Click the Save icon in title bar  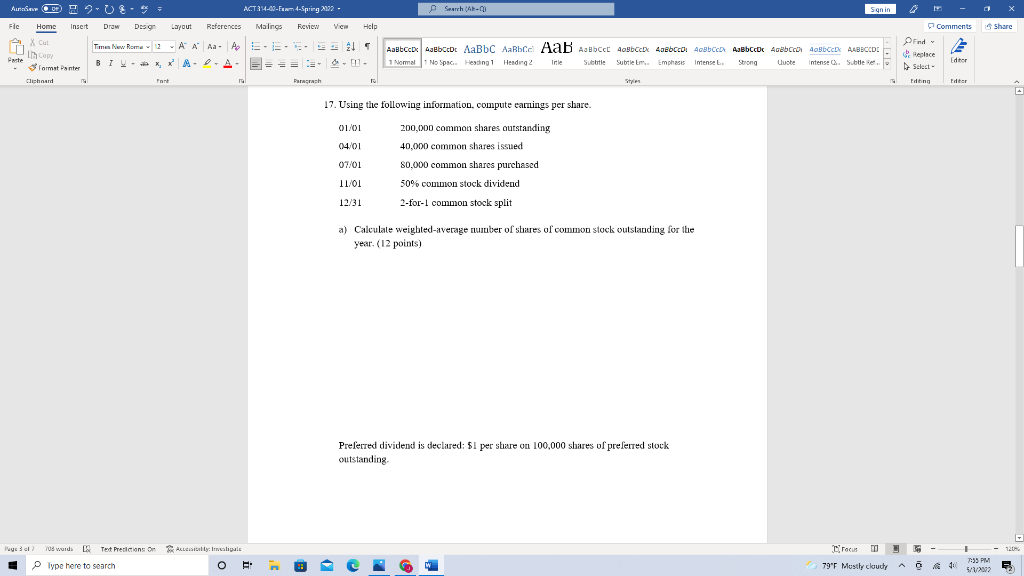pyautogui.click(x=73, y=9)
